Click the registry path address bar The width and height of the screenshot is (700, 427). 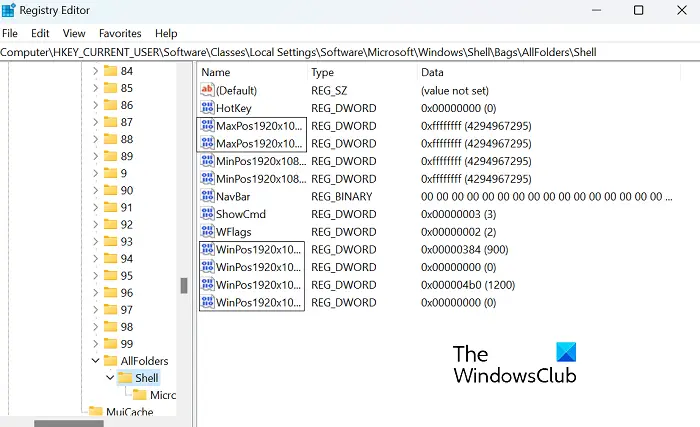[350, 52]
